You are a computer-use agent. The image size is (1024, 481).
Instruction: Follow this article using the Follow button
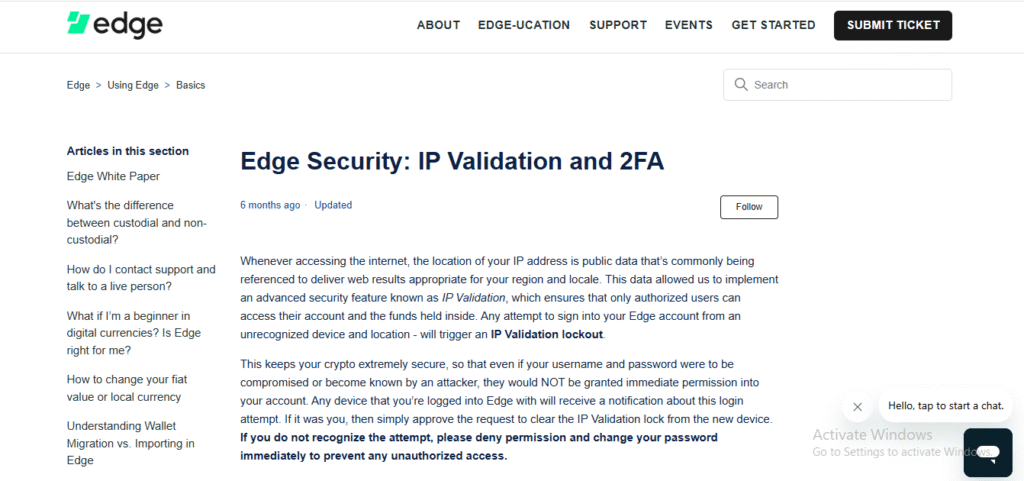coord(749,207)
